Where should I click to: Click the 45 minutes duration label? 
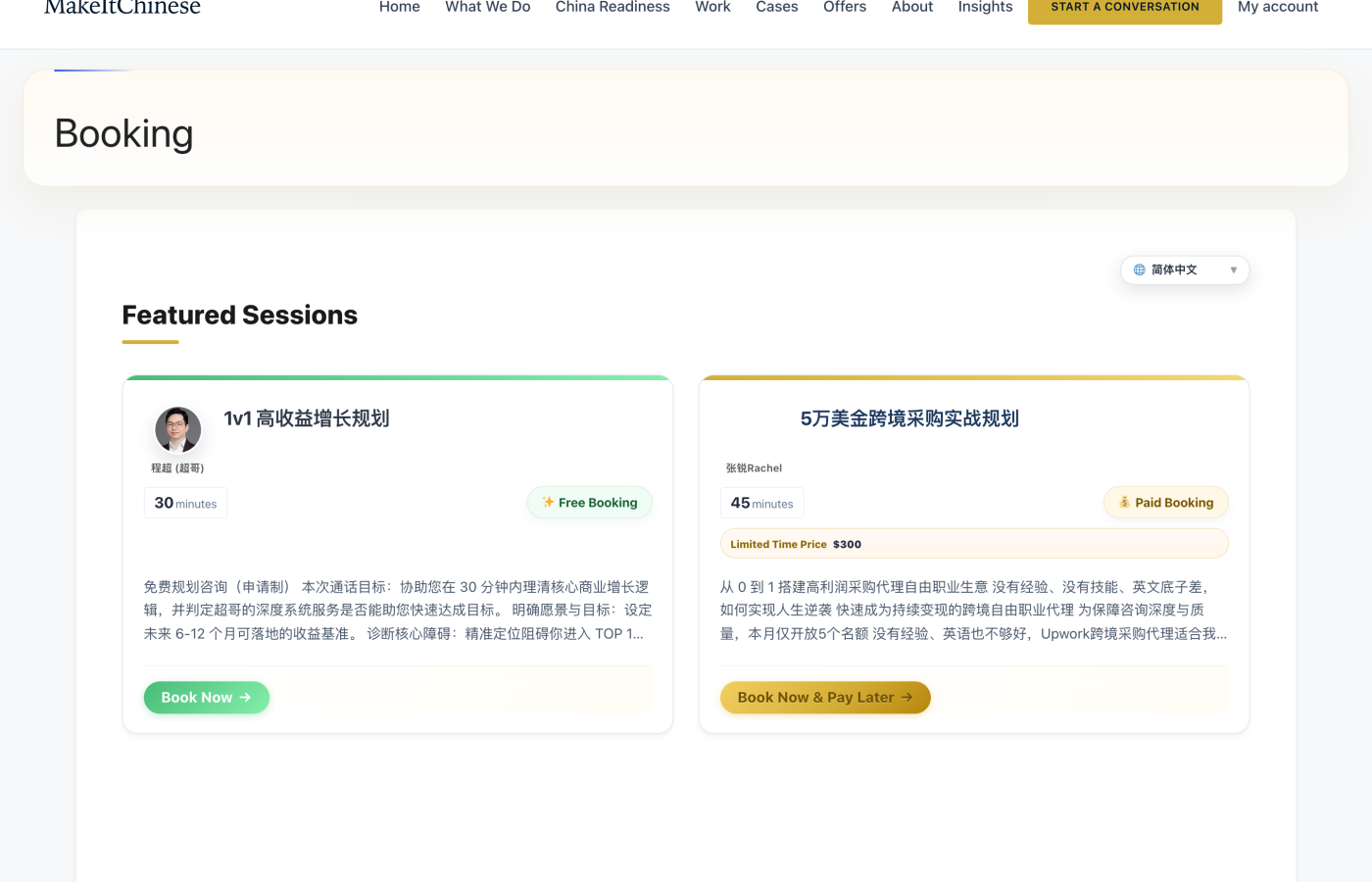tap(761, 503)
